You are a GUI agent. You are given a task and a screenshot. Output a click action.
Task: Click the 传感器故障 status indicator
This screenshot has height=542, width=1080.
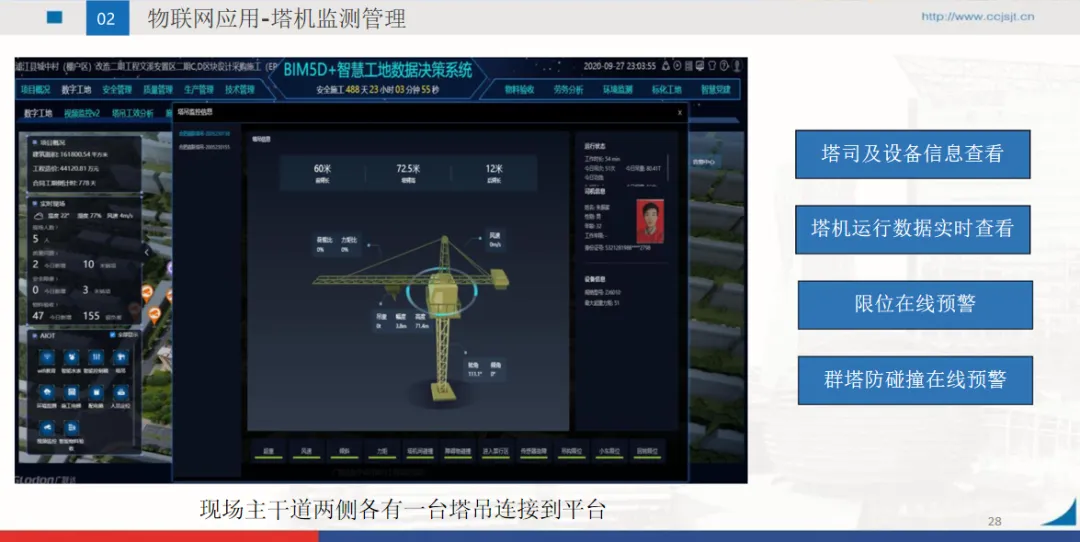533,452
